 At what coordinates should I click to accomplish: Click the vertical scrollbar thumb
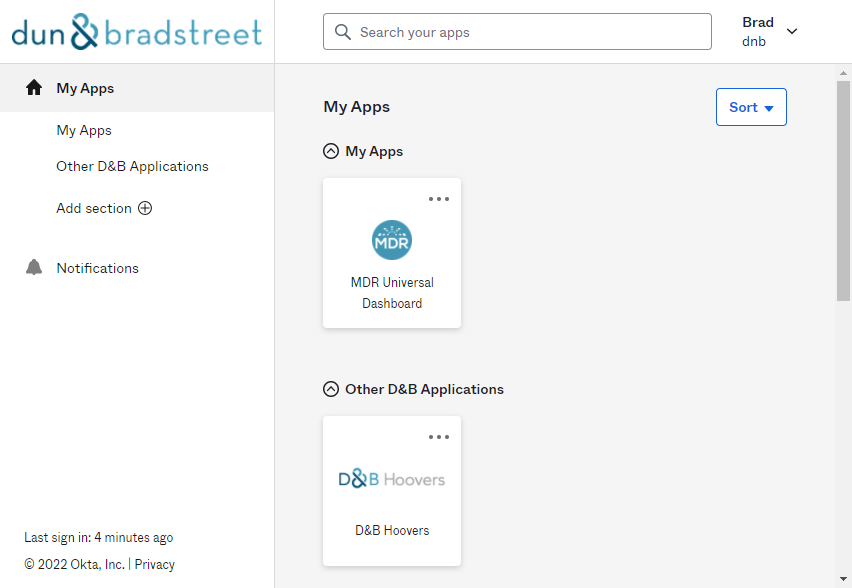click(843, 190)
